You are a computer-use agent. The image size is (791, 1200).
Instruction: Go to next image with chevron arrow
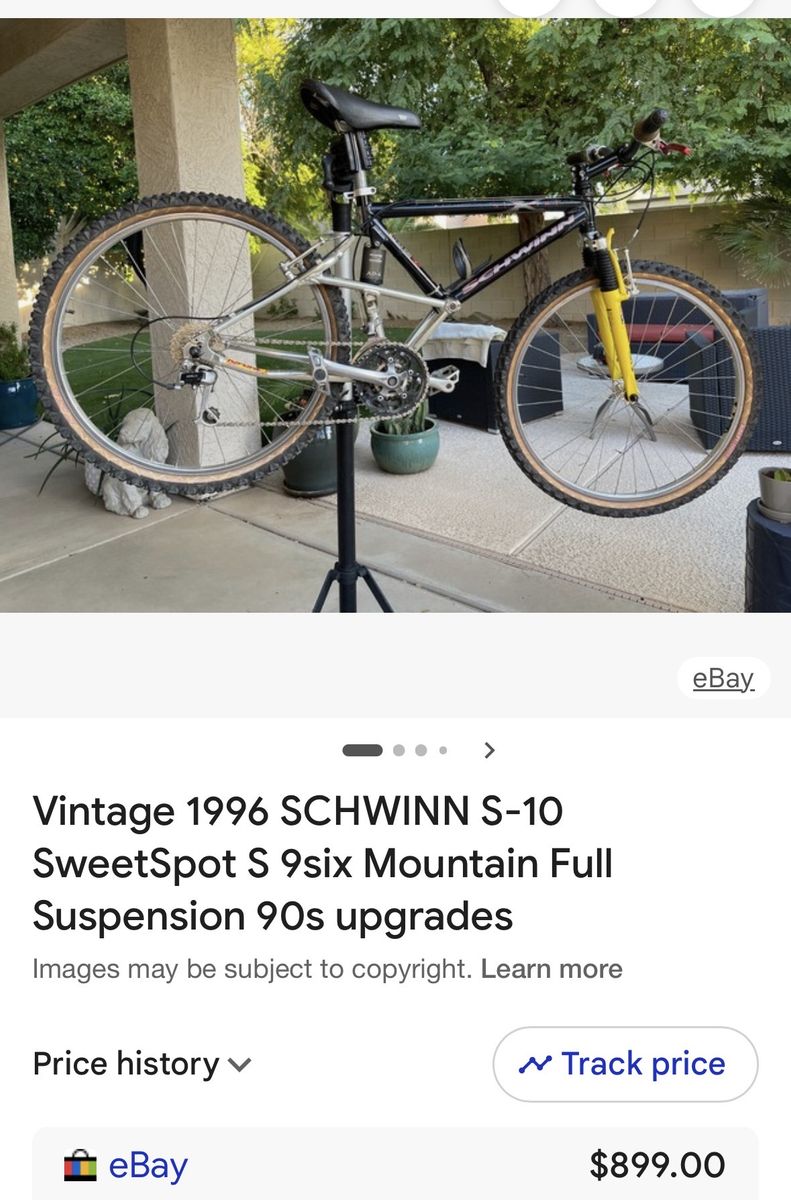pyautogui.click(x=489, y=750)
